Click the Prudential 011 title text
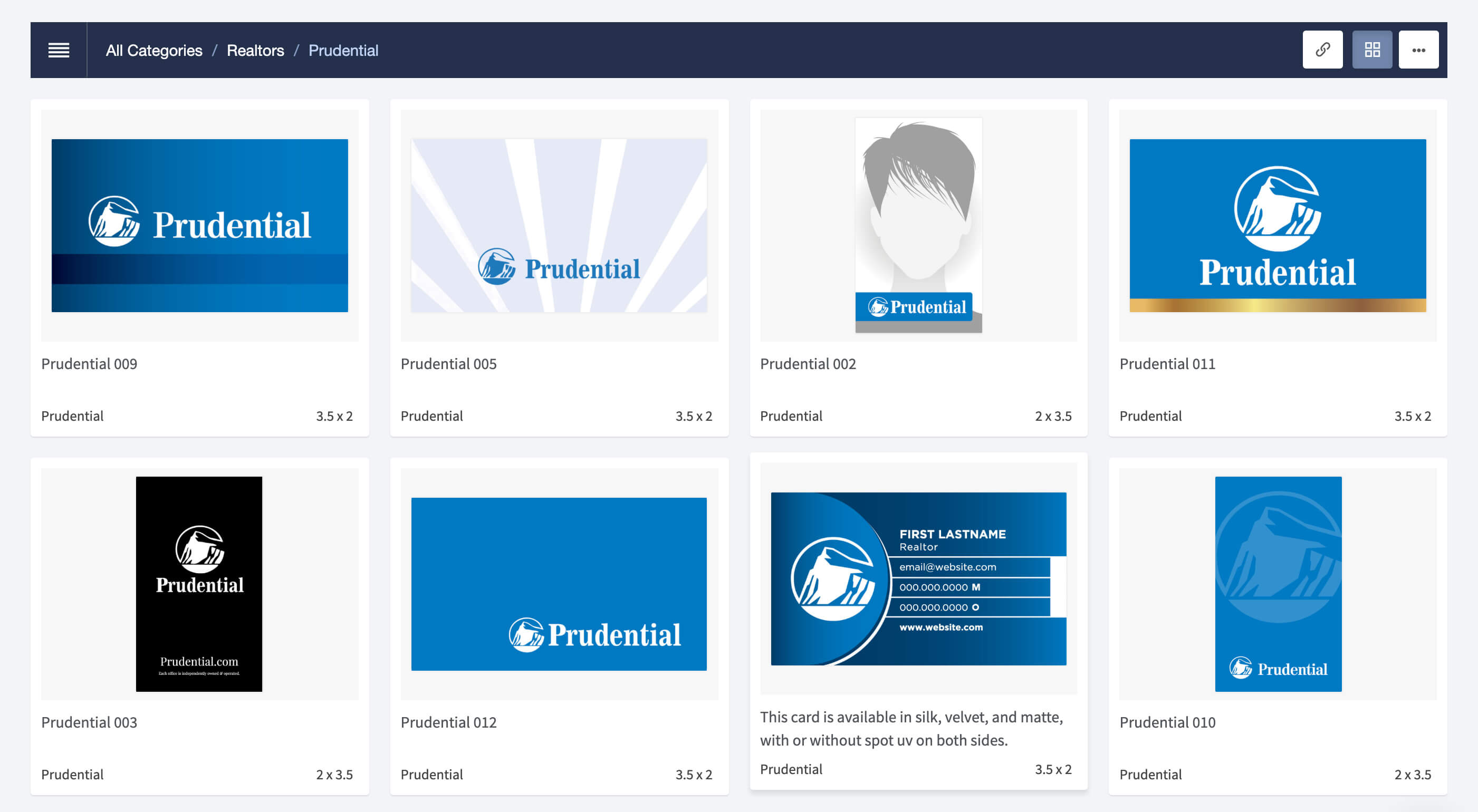 coord(1167,364)
